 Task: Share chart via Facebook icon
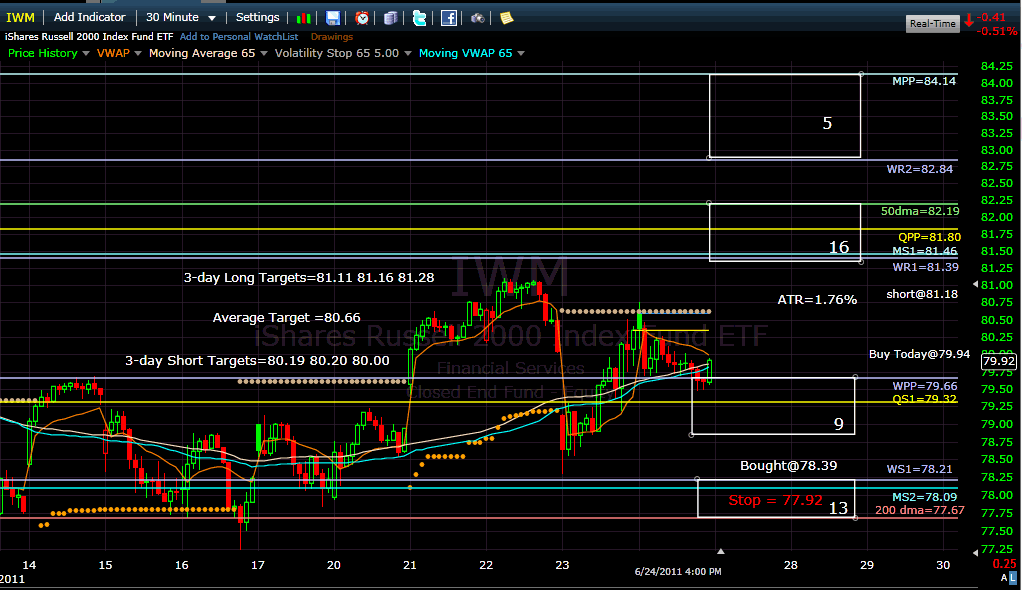click(x=448, y=18)
